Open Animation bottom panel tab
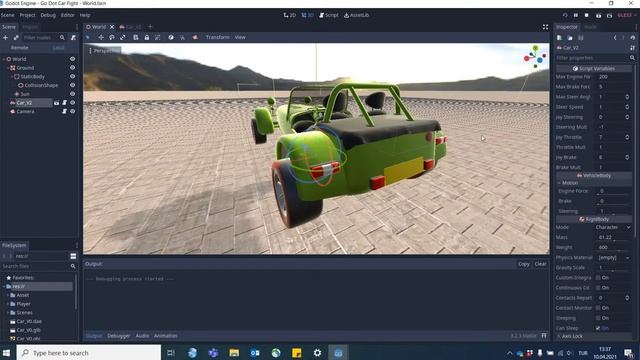 [x=165, y=336]
